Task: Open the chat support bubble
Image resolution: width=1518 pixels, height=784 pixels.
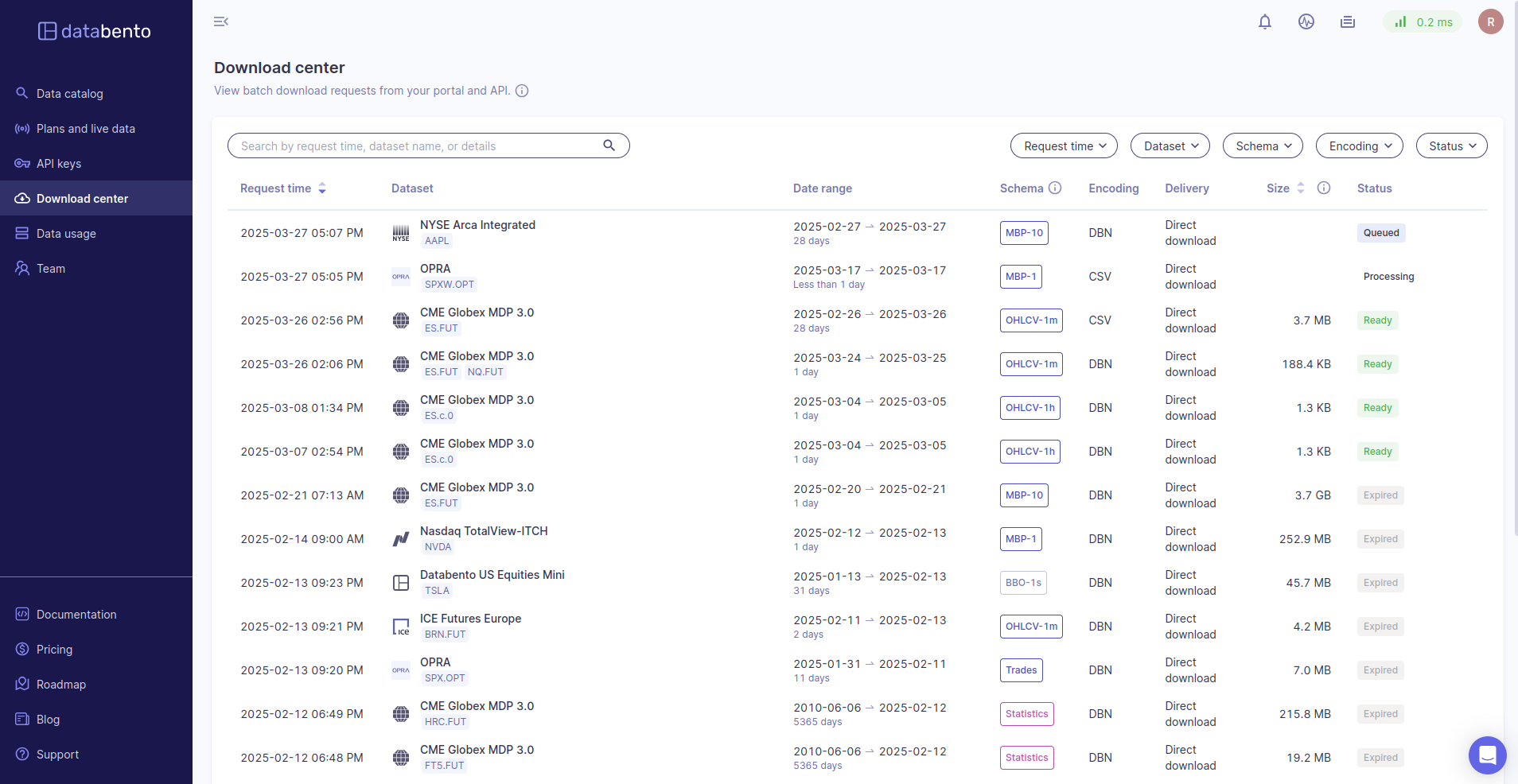Action: tap(1487, 755)
